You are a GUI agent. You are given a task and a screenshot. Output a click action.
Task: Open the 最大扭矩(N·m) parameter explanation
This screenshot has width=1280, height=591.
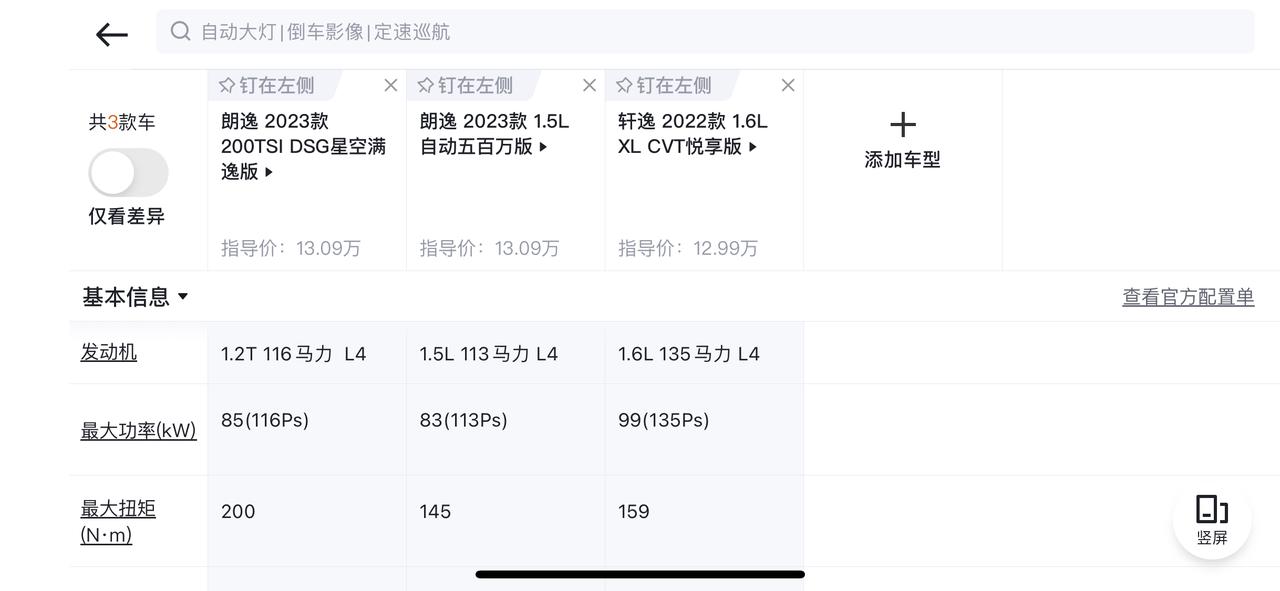tap(118, 521)
